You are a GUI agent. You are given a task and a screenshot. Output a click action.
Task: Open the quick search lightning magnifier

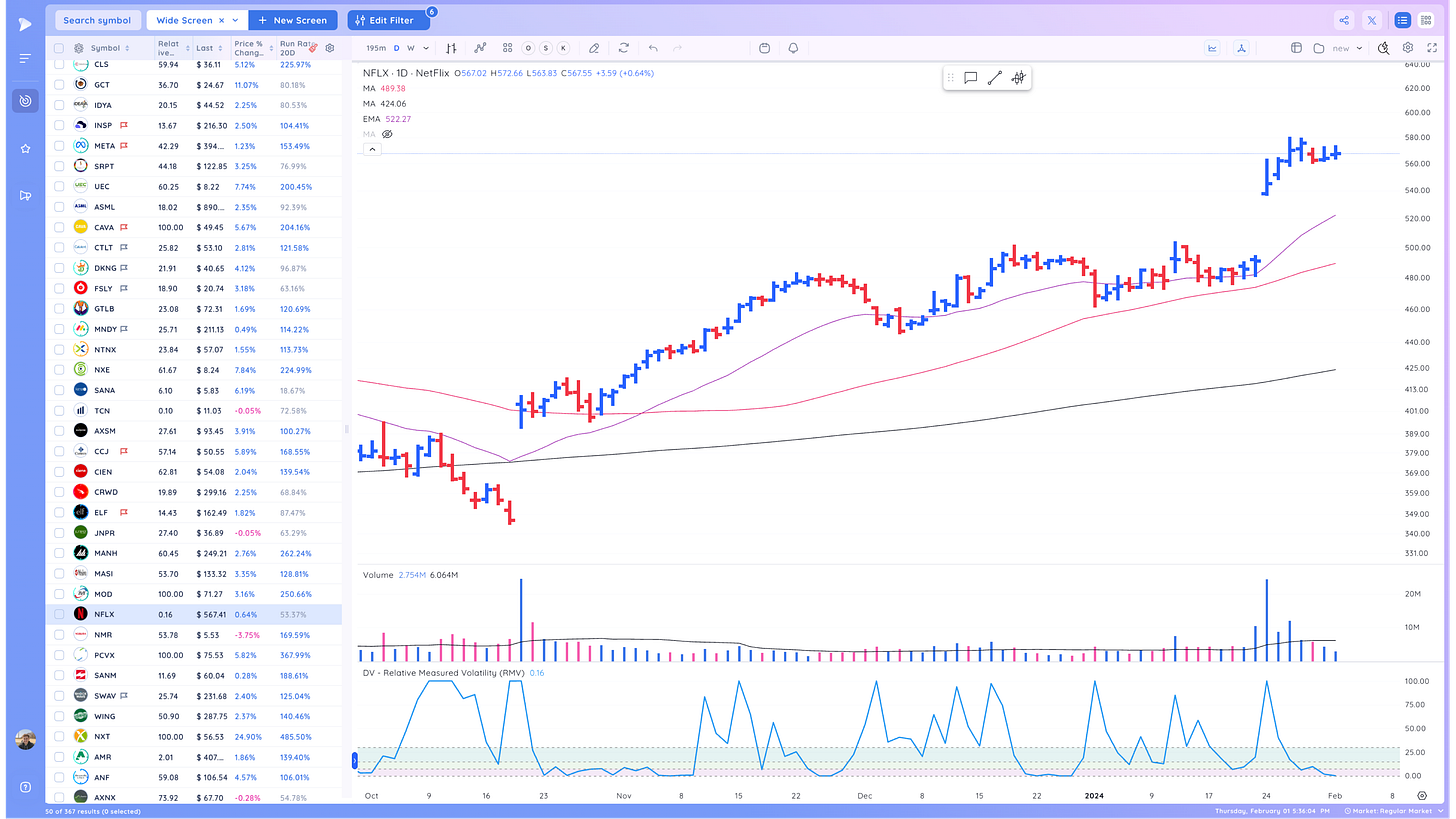point(1384,48)
